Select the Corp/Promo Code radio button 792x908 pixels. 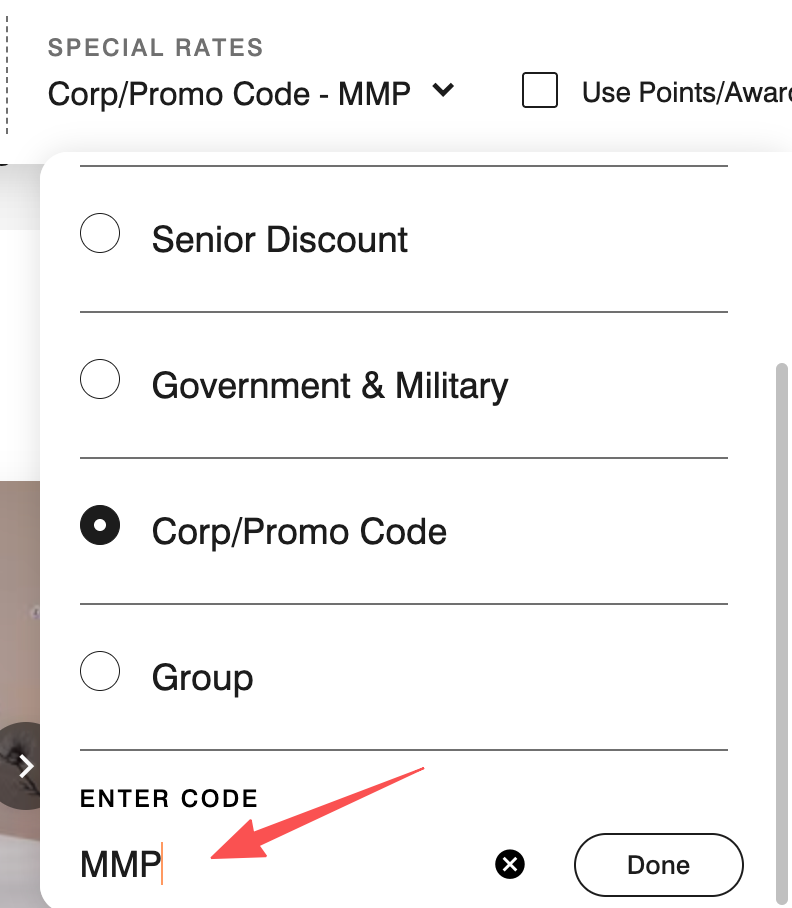click(x=100, y=526)
